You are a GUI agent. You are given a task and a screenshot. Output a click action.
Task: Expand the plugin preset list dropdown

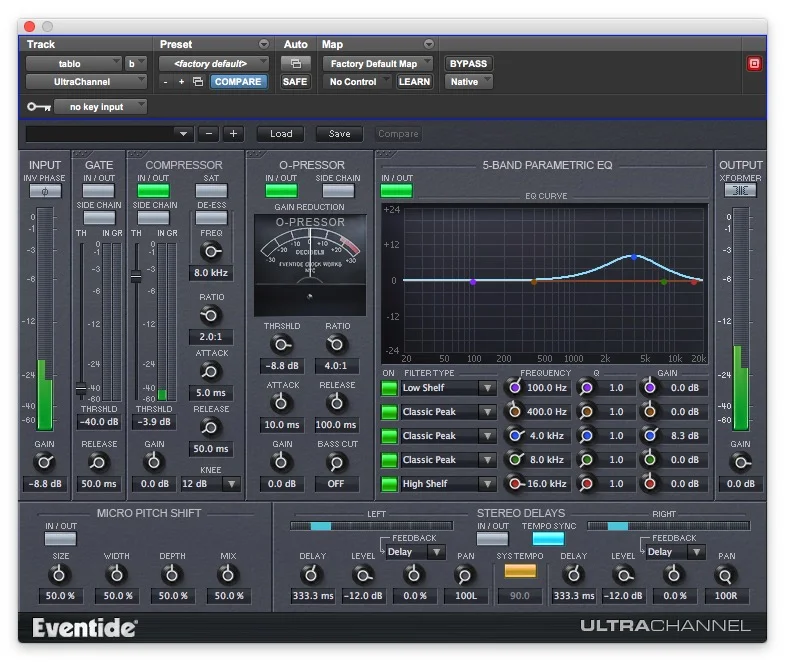183,134
